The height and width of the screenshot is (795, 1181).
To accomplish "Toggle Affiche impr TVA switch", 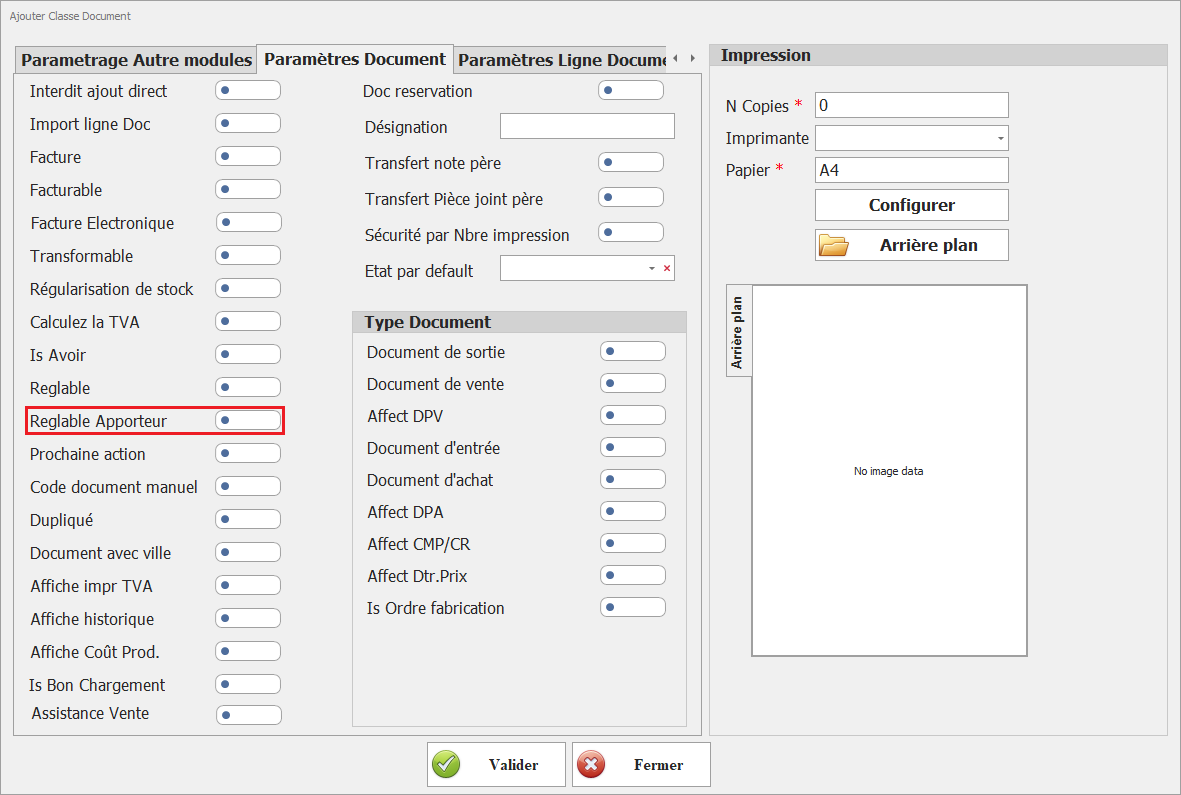I will [248, 585].
